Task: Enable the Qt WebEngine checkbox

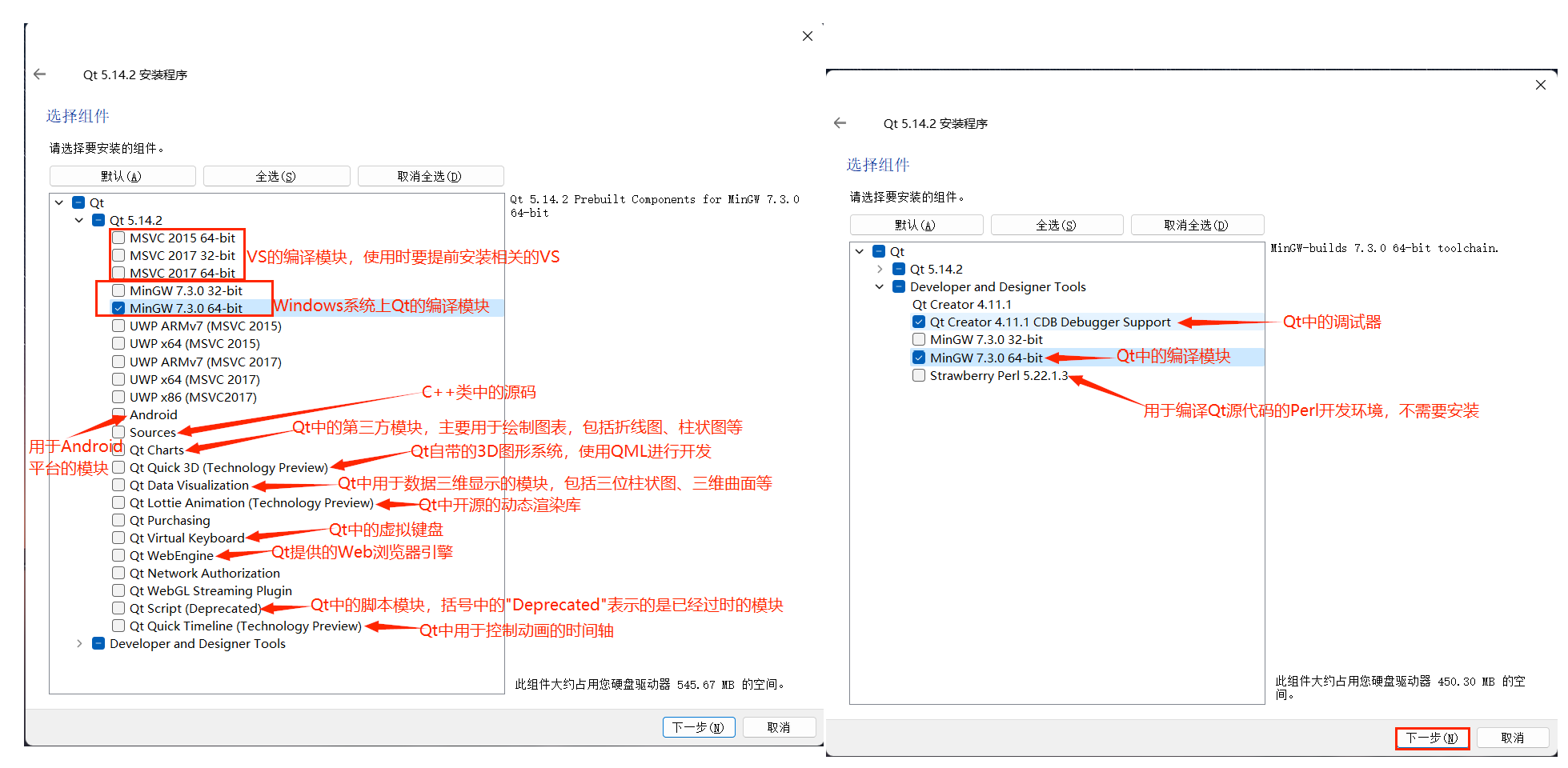Action: point(118,555)
